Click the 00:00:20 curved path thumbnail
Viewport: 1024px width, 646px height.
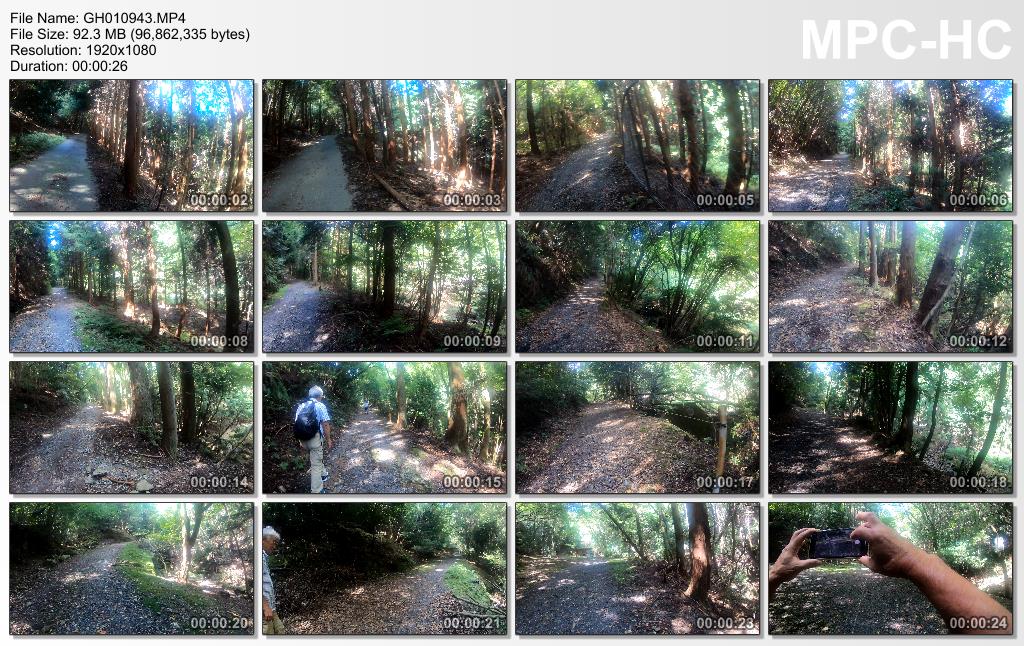[x=131, y=568]
